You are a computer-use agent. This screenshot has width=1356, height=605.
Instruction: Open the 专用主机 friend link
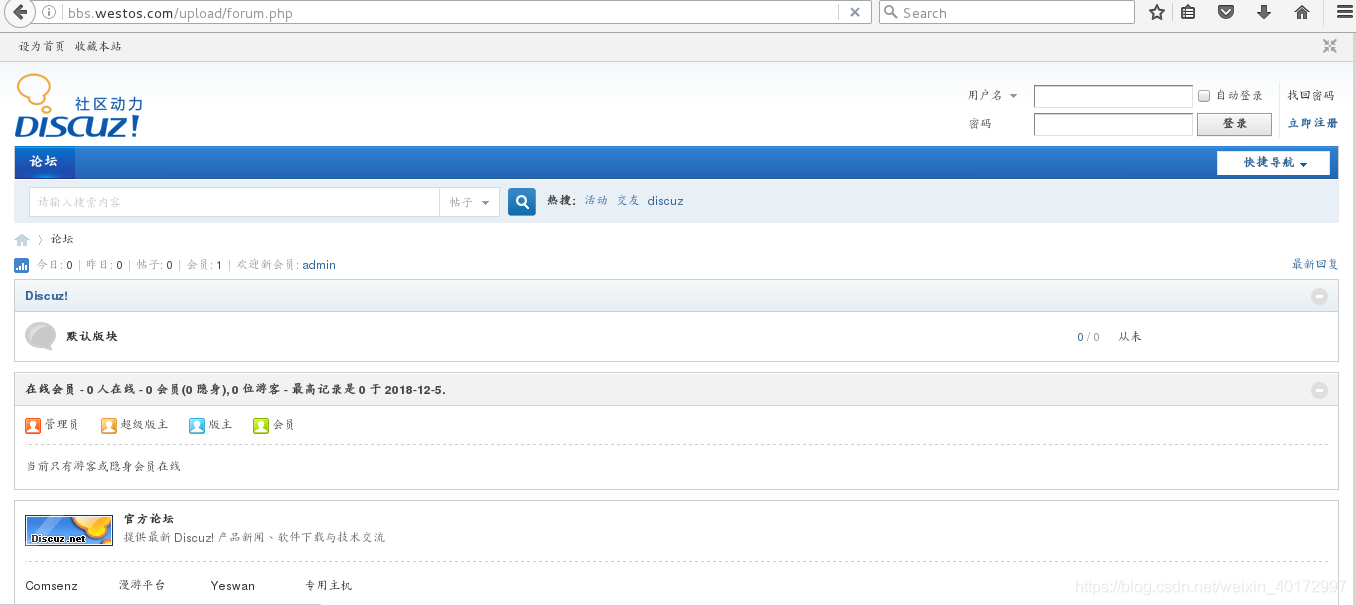pos(328,586)
